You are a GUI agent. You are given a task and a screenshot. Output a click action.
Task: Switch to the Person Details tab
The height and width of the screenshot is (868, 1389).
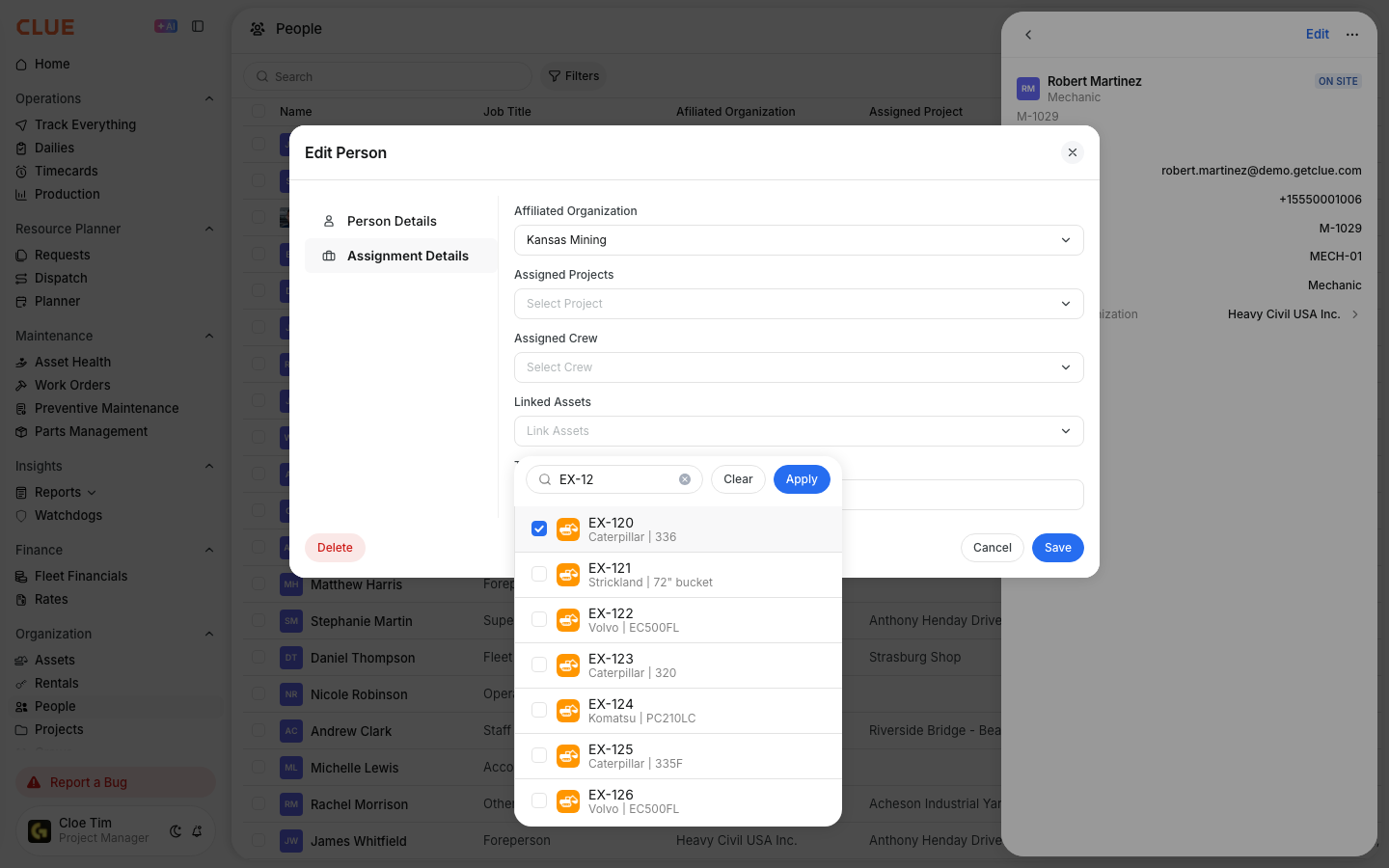(x=401, y=221)
